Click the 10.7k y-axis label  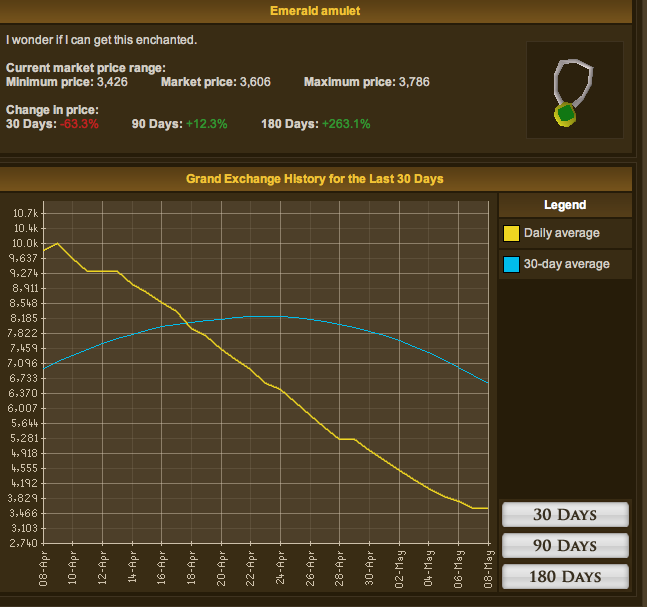[25, 213]
